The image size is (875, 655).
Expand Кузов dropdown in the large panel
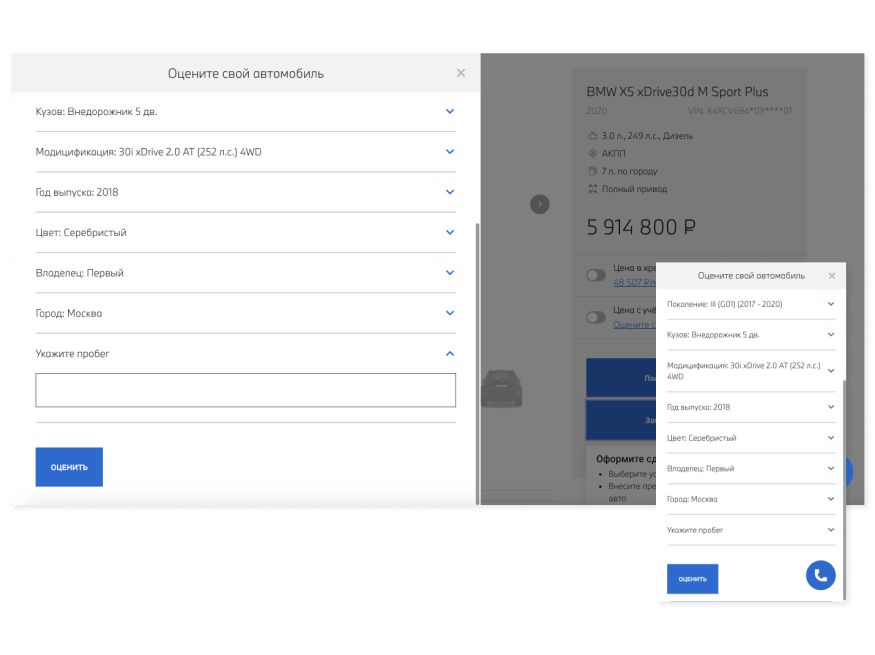[x=449, y=111]
